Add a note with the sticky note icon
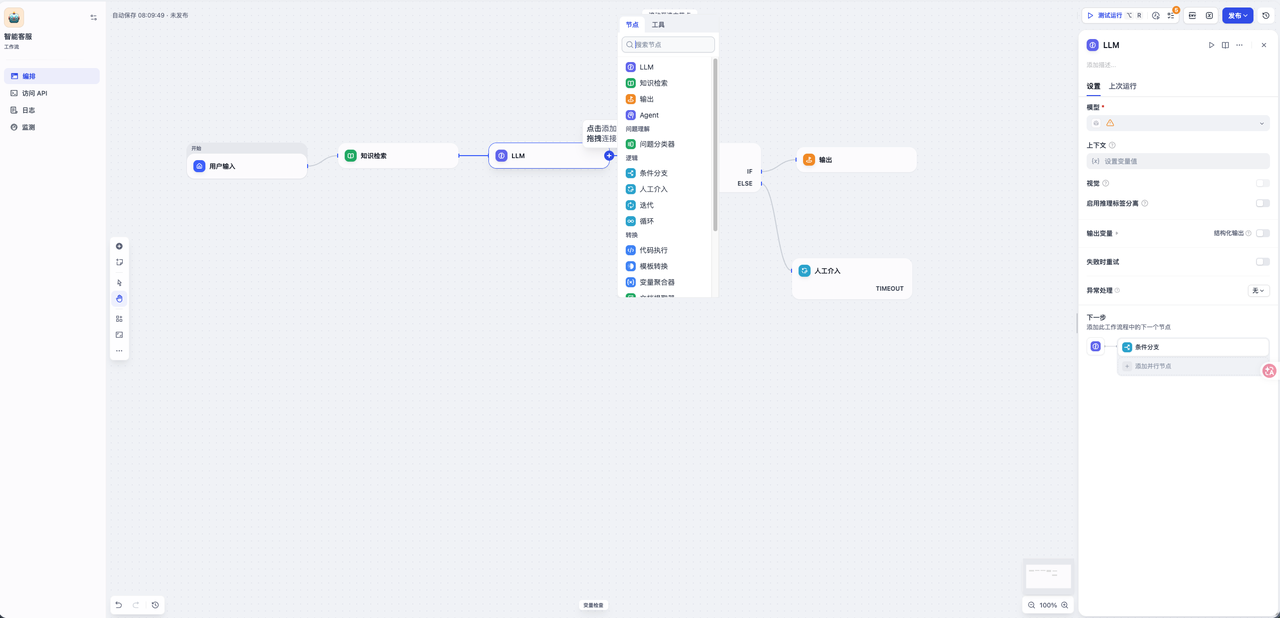Screen dimensions: 1280x618 point(119,263)
